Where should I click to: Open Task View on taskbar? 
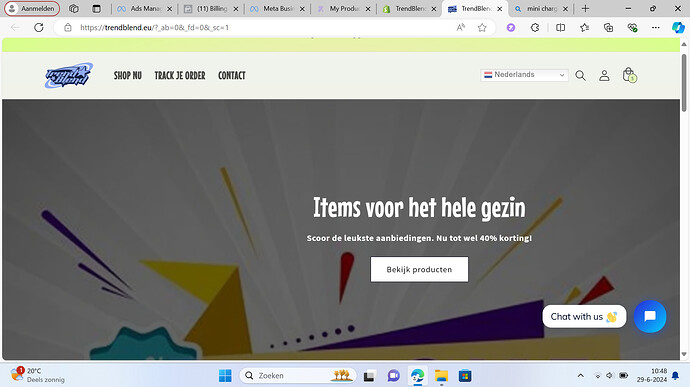coord(369,376)
